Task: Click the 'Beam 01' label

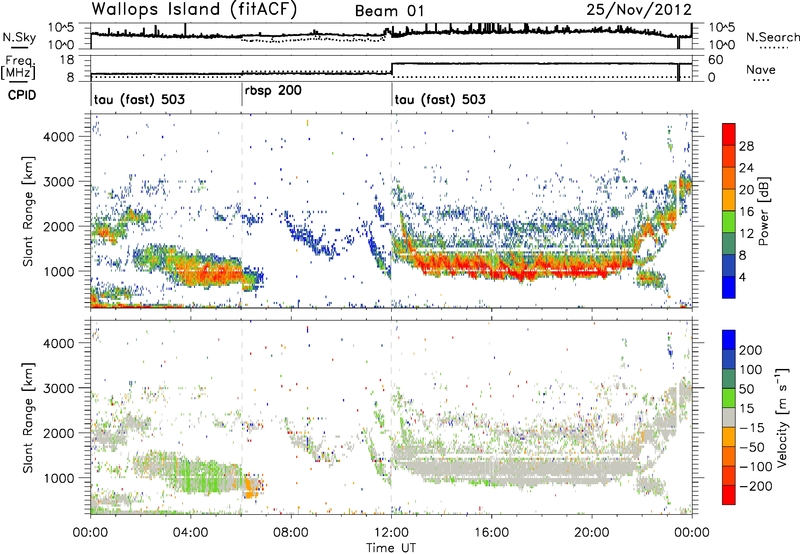Action: pyautogui.click(x=389, y=11)
